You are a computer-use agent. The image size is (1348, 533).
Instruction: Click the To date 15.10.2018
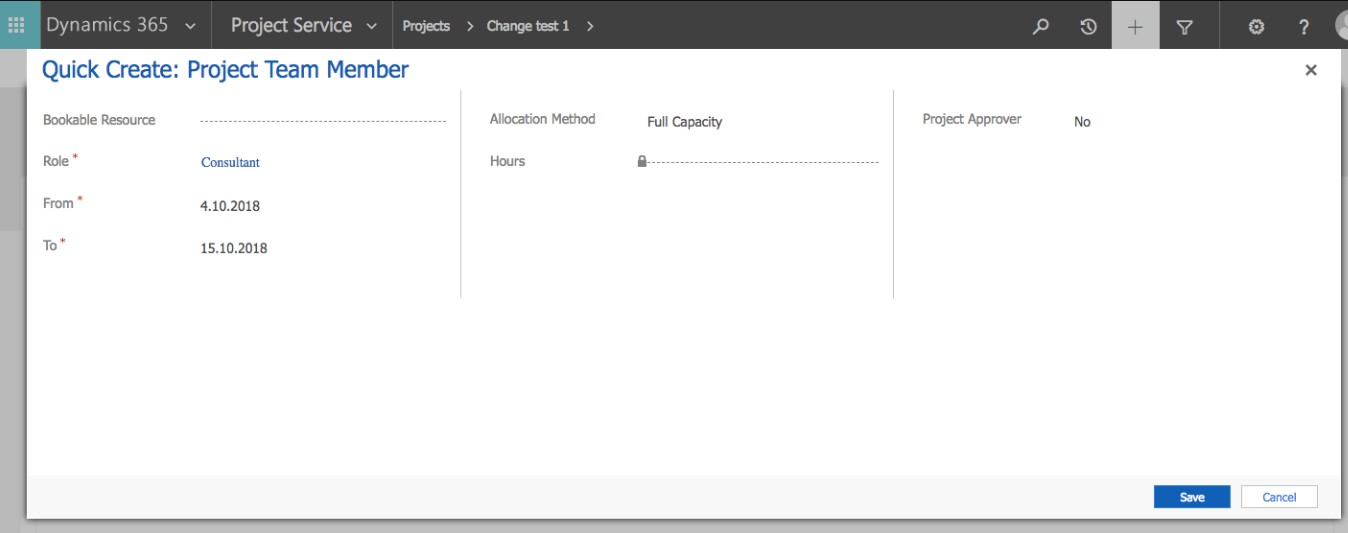coord(234,248)
